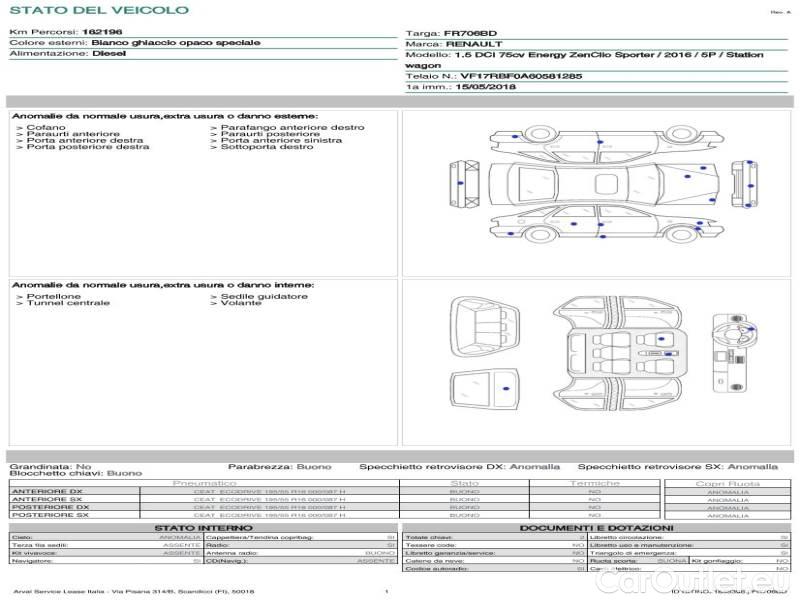Click the blue damage dot on the tailgate diagram

506,389
